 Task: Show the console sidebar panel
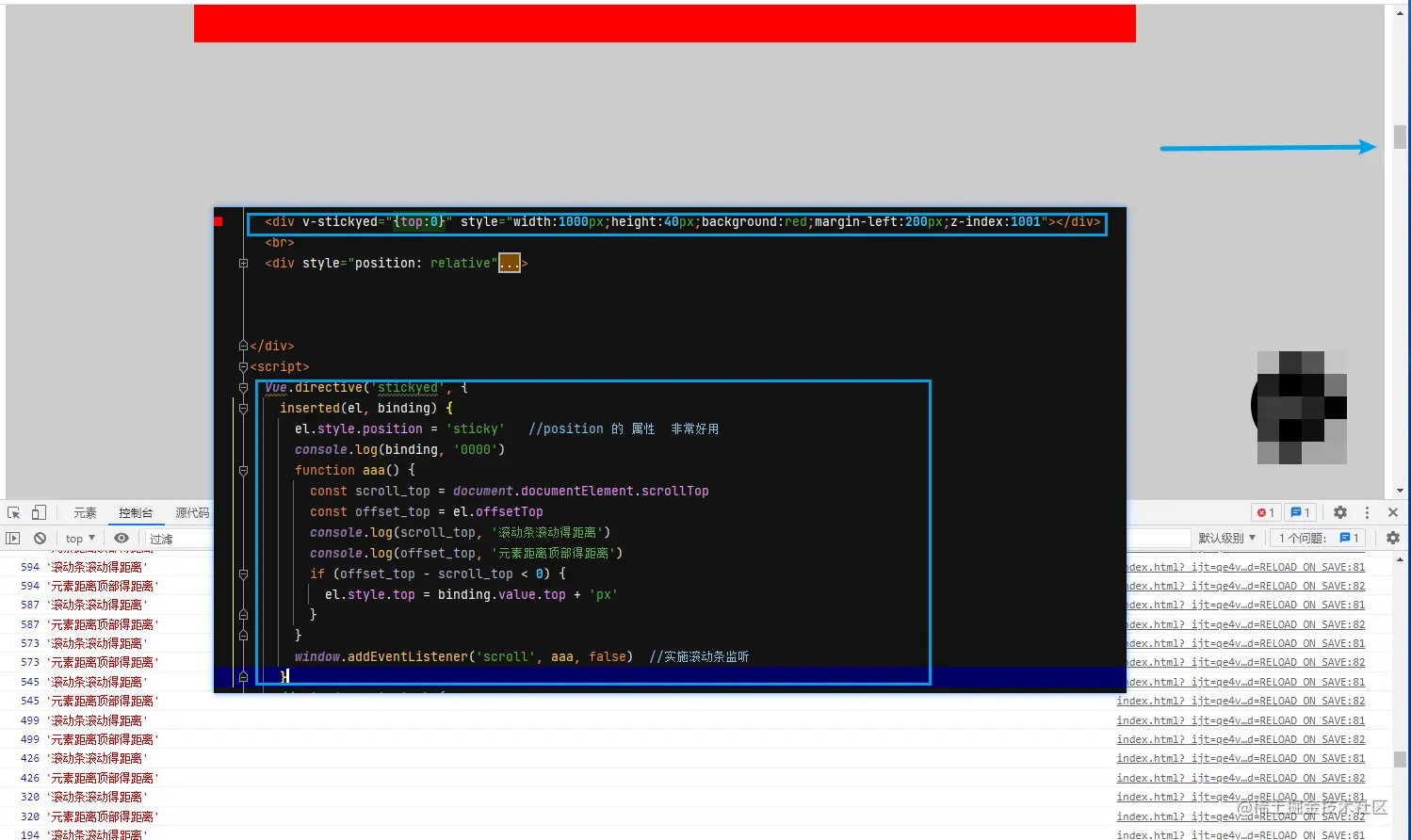[x=12, y=539]
